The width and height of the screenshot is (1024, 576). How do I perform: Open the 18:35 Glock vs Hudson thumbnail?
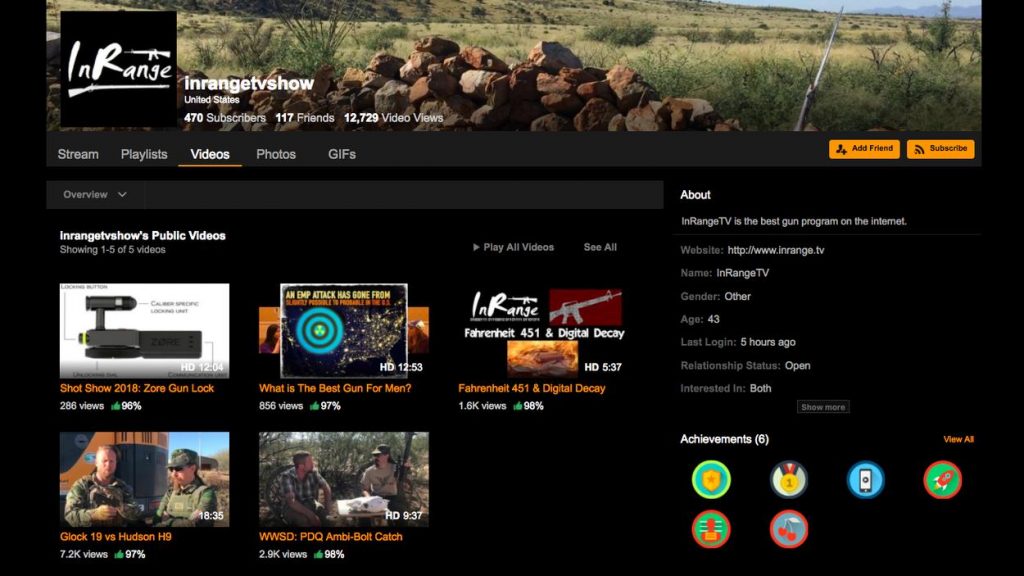(144, 479)
